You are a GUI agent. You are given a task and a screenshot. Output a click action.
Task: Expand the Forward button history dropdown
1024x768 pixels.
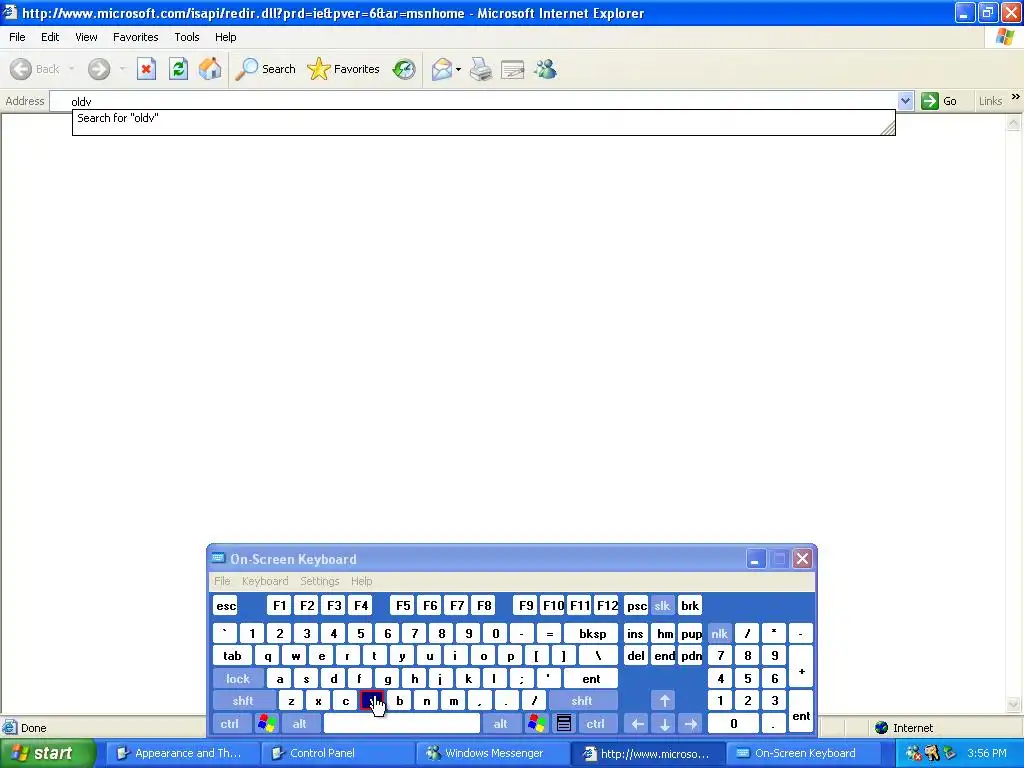(x=122, y=69)
